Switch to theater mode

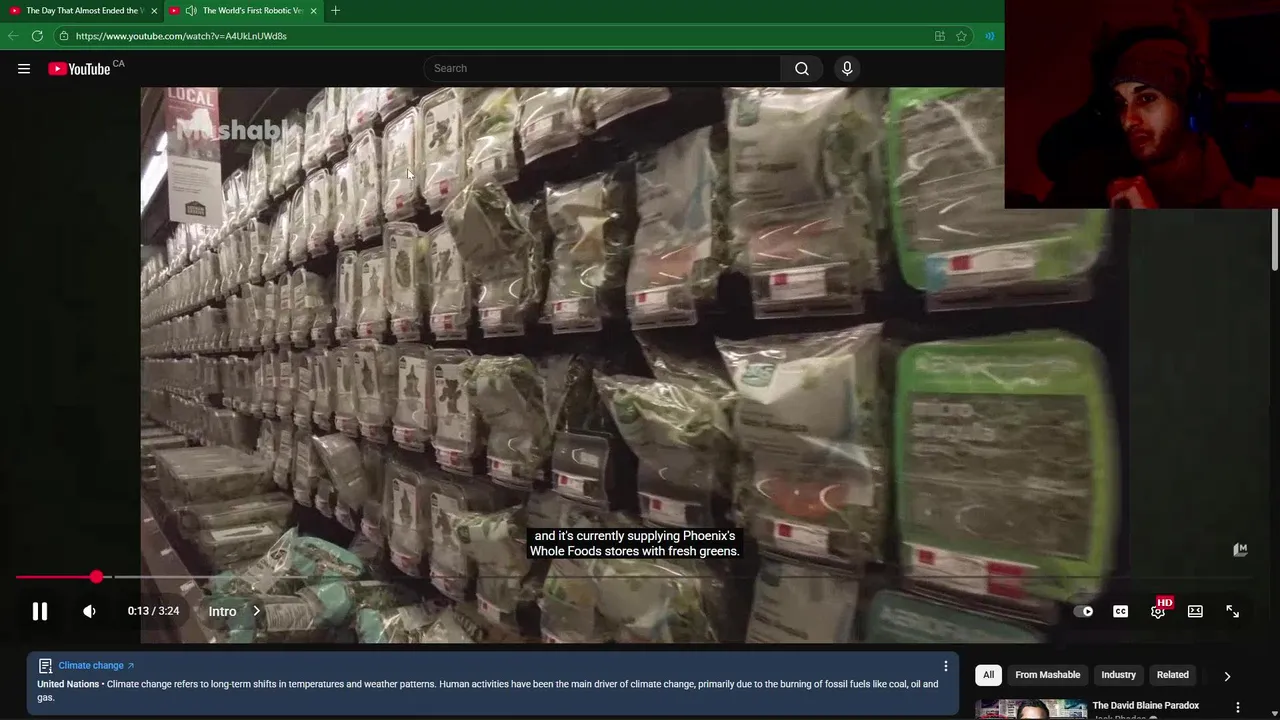(1195, 611)
